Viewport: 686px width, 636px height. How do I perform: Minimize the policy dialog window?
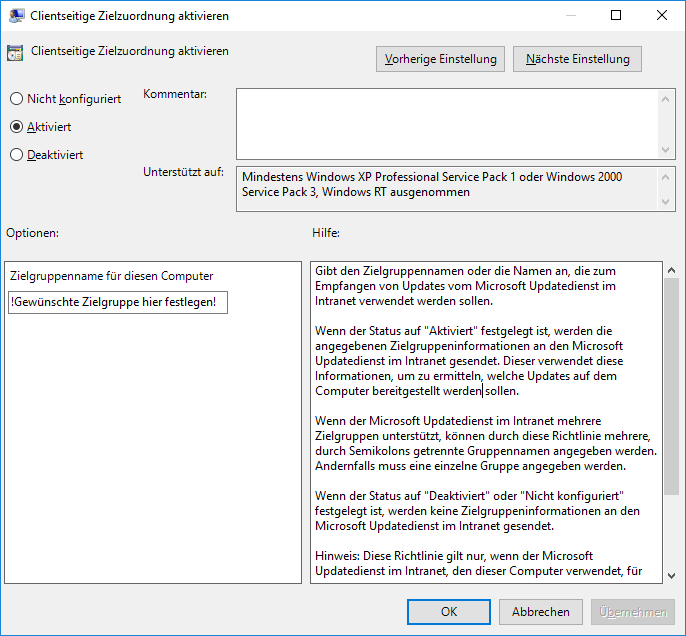tap(570, 16)
